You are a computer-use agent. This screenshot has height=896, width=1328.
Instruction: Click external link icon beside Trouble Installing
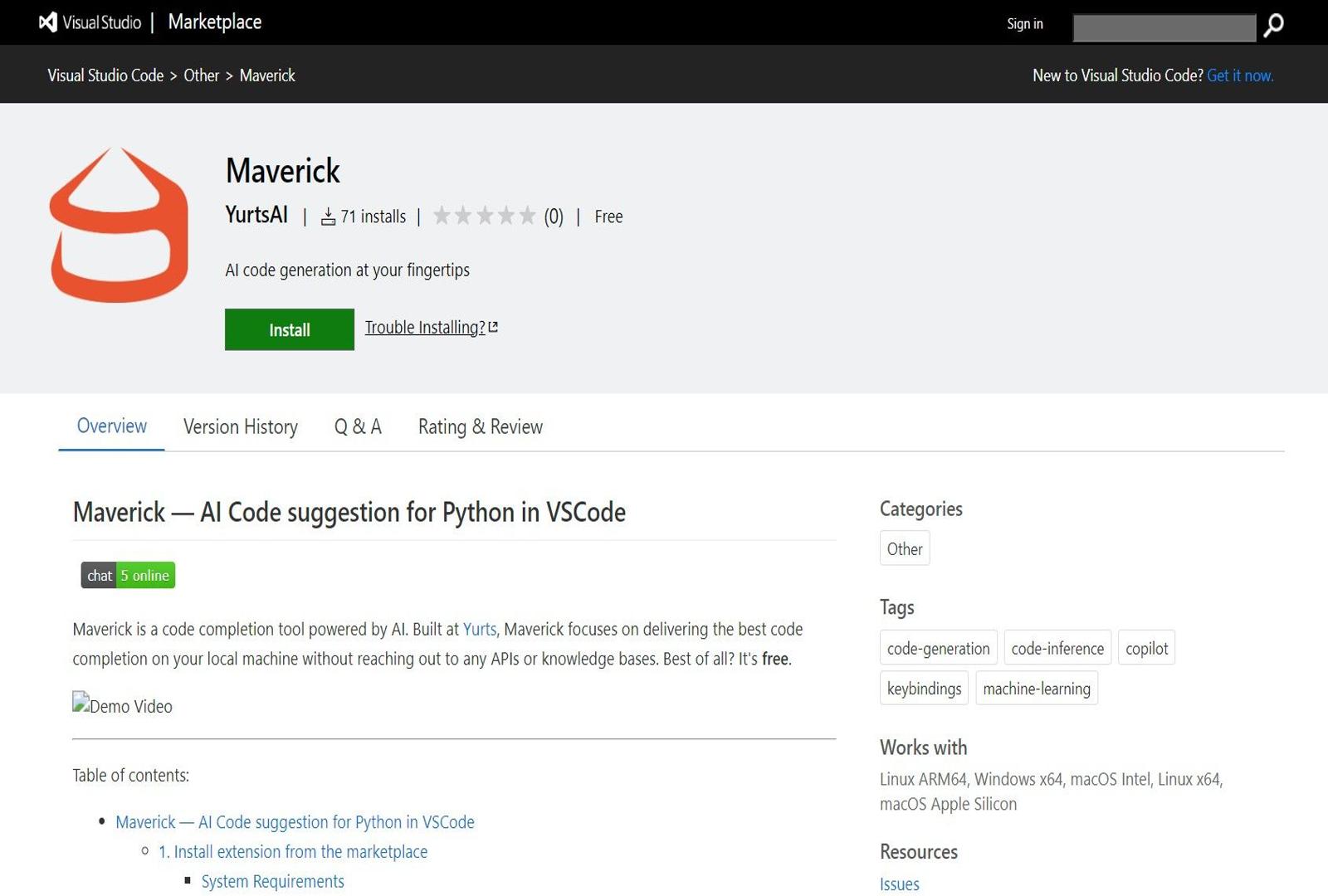click(x=493, y=327)
